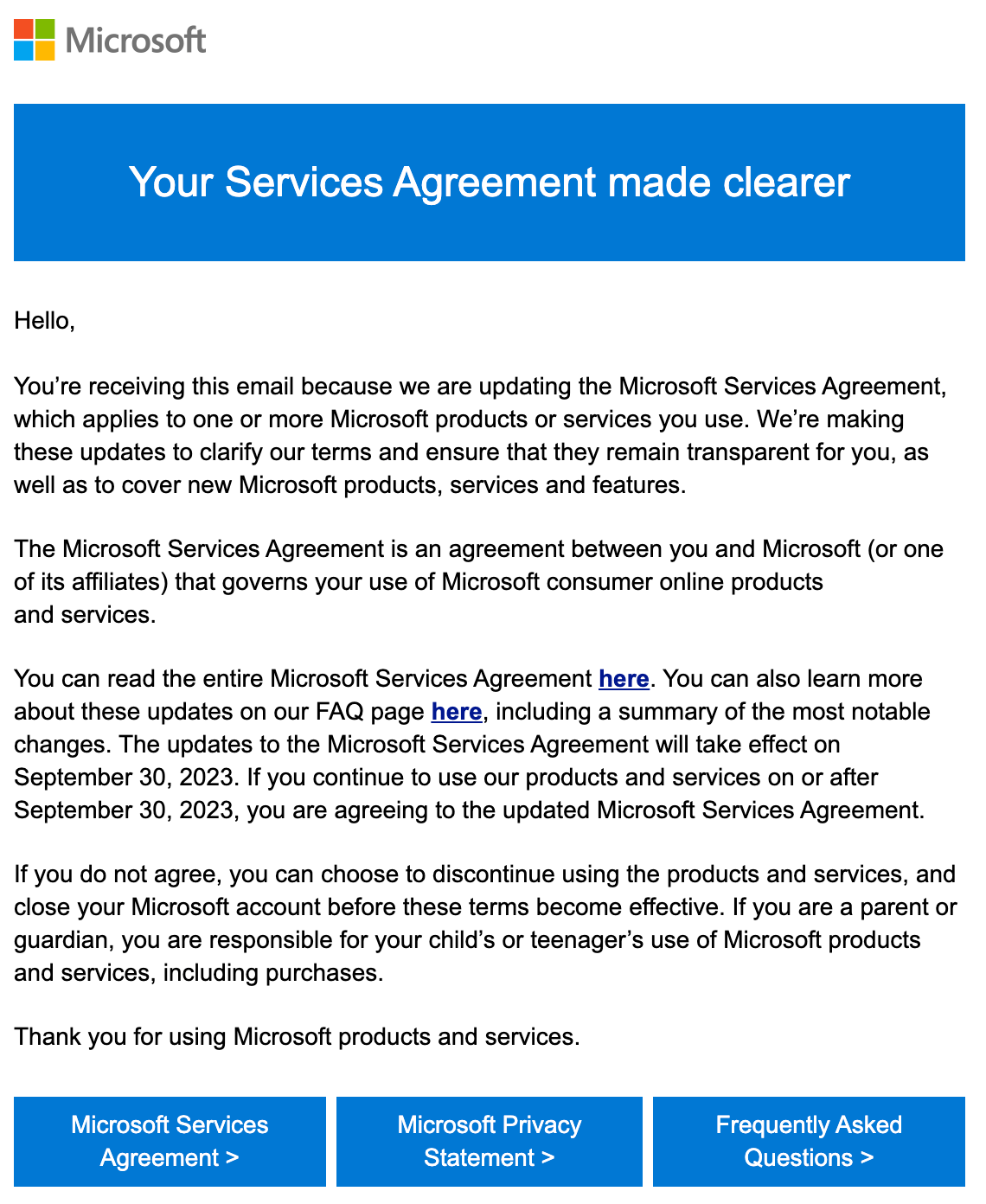Click the paragraph starting 'If you do not agree'

(484, 924)
